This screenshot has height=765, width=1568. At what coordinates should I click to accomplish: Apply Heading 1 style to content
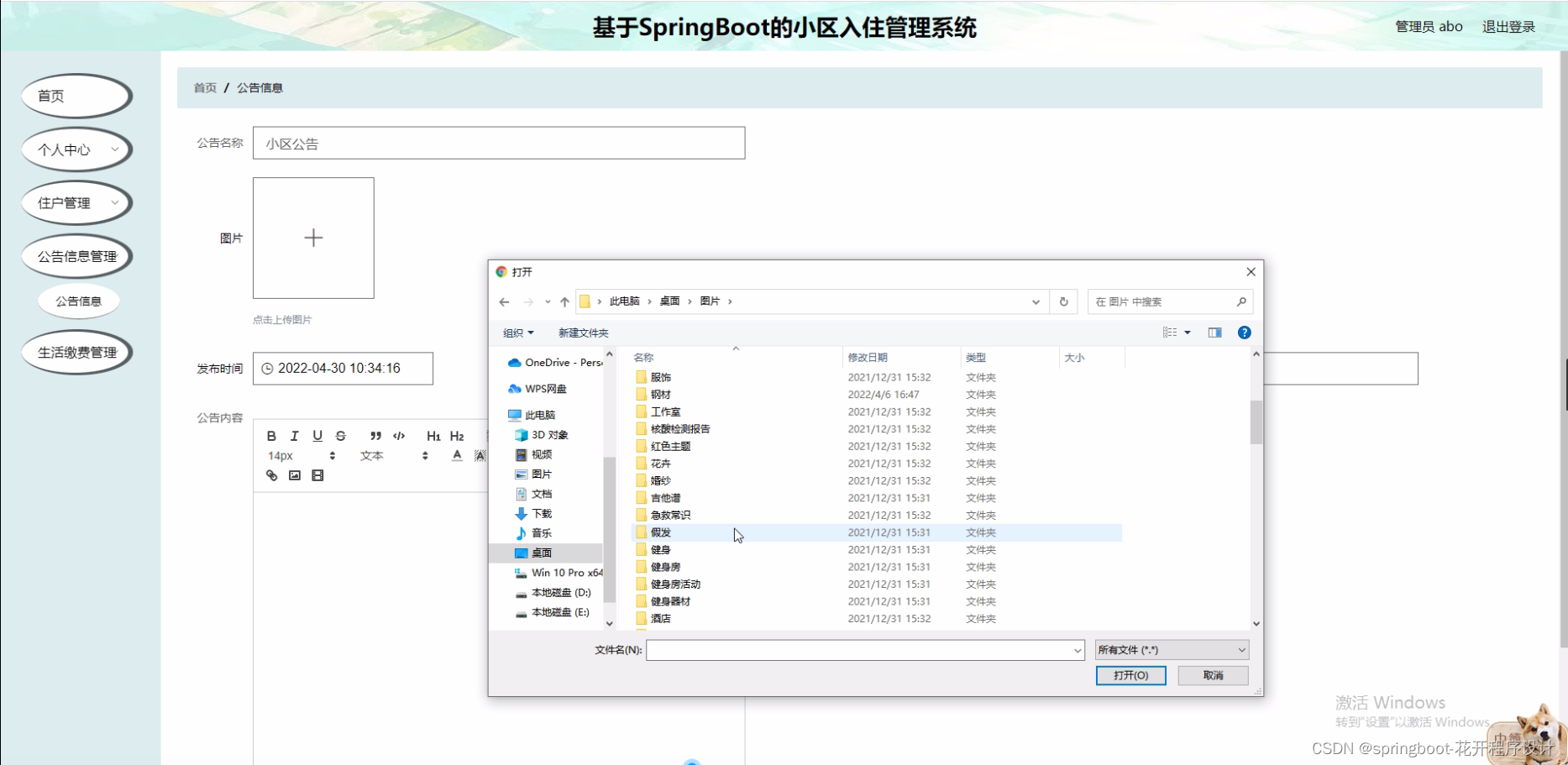click(433, 436)
